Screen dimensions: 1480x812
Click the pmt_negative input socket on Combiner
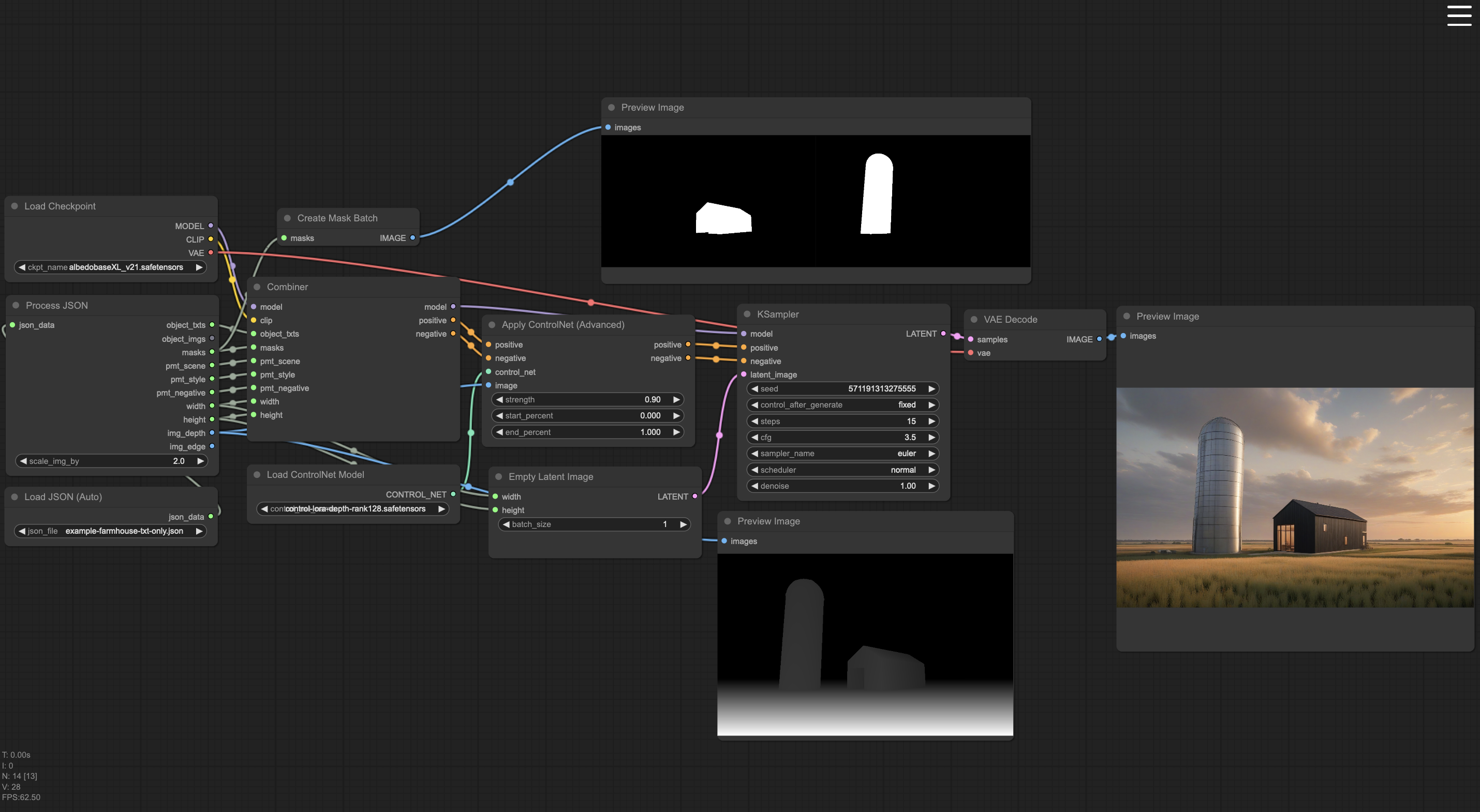pos(254,388)
